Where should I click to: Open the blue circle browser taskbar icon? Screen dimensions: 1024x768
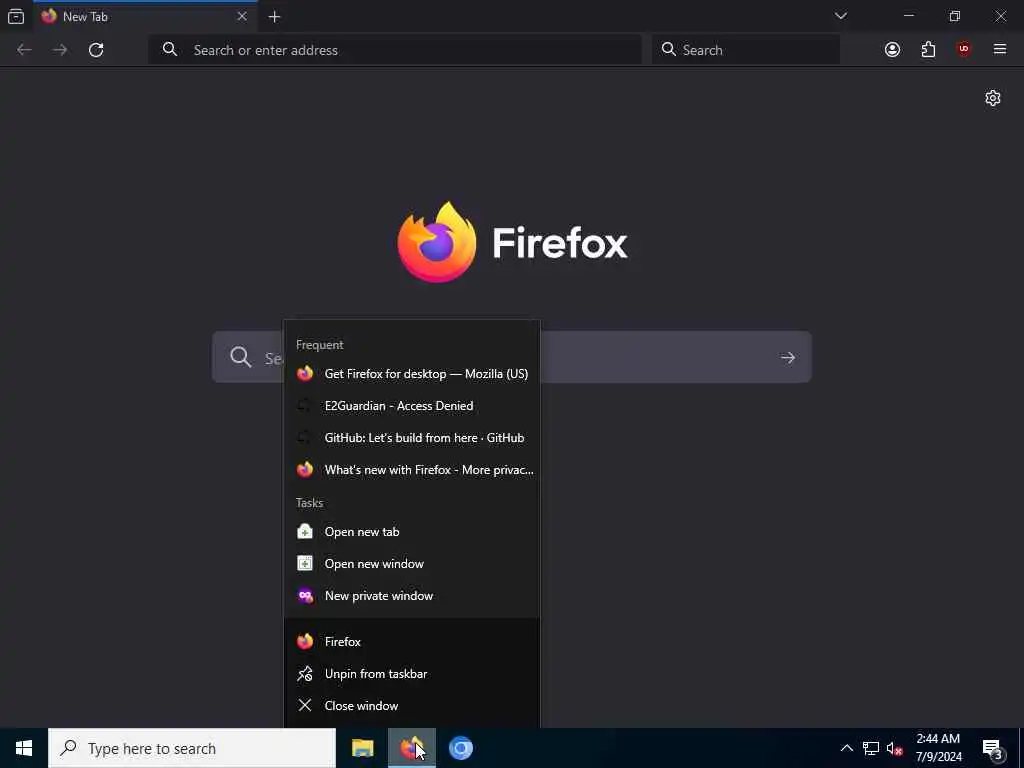point(460,748)
